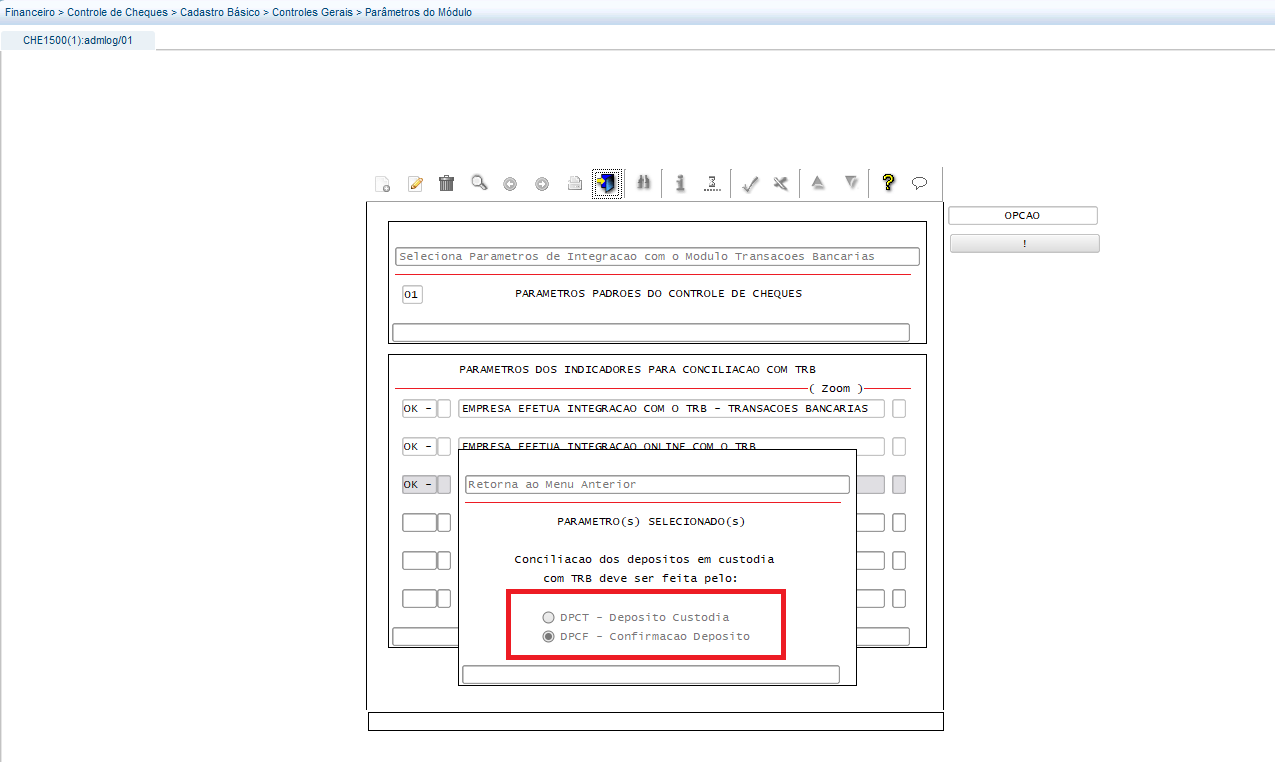Go to Financeiro in the breadcrumb
1275x762 pixels.
(30, 12)
